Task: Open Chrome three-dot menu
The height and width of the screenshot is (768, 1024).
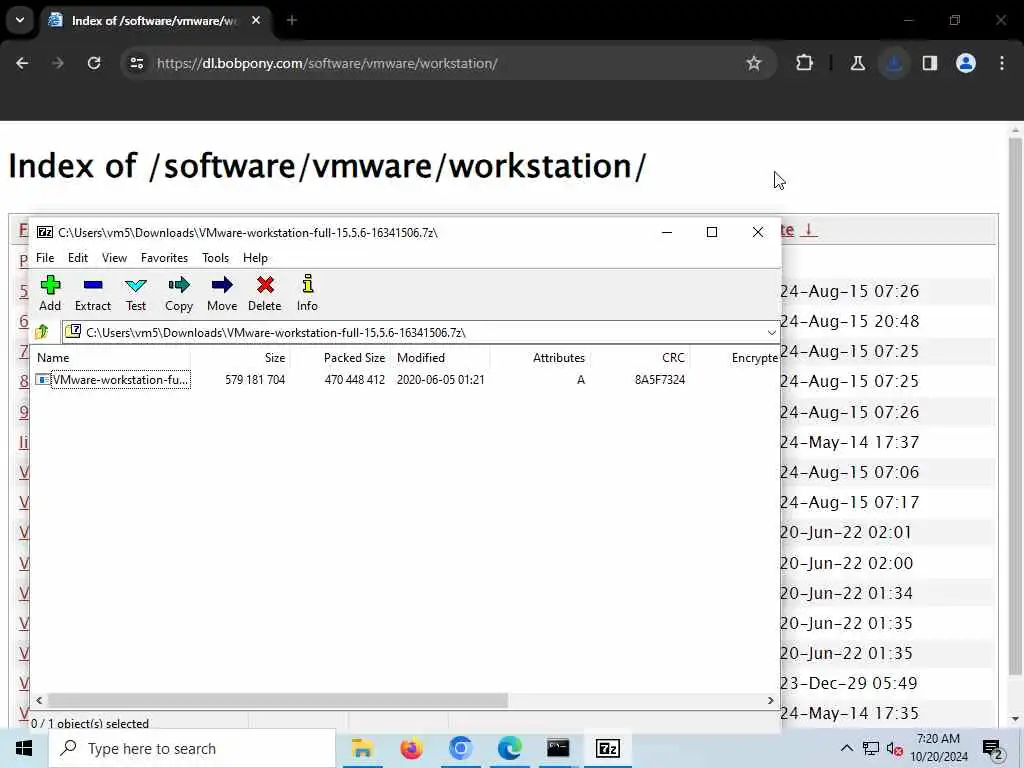Action: point(1002,63)
